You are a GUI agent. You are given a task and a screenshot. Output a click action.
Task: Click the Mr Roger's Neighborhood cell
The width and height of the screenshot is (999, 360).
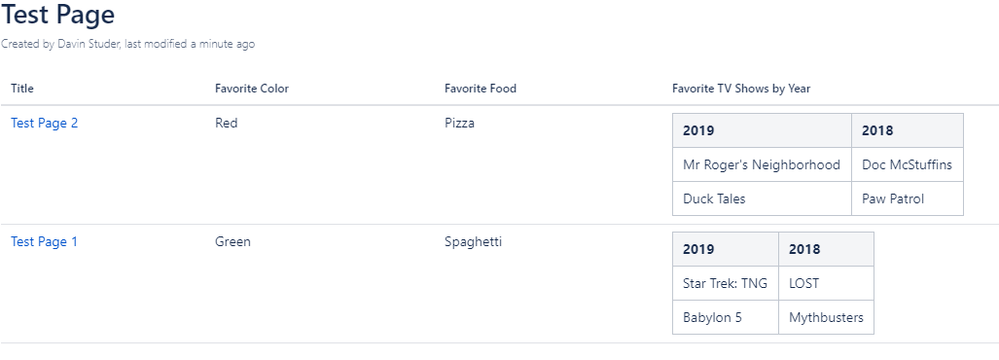(762, 164)
